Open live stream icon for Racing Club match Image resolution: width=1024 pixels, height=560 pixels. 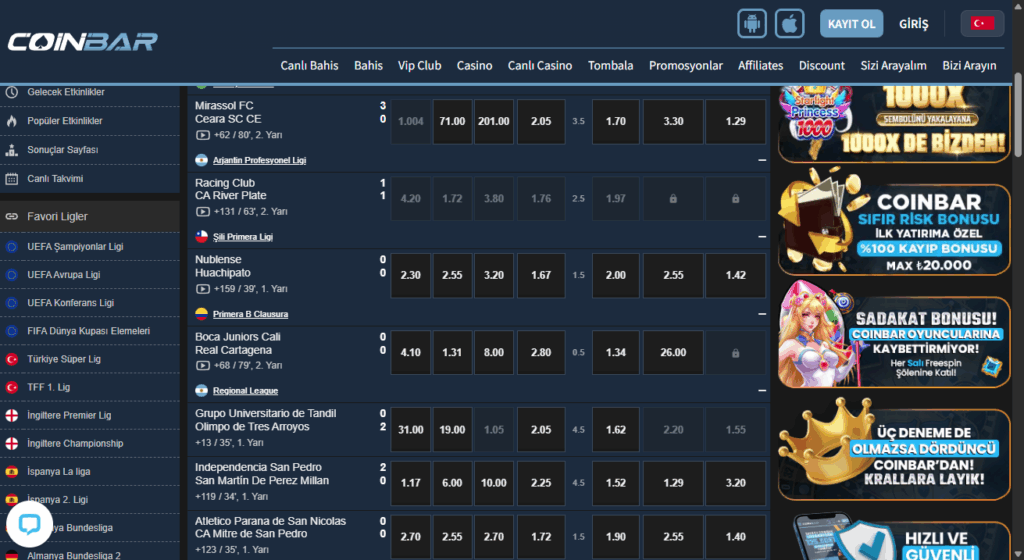(203, 211)
